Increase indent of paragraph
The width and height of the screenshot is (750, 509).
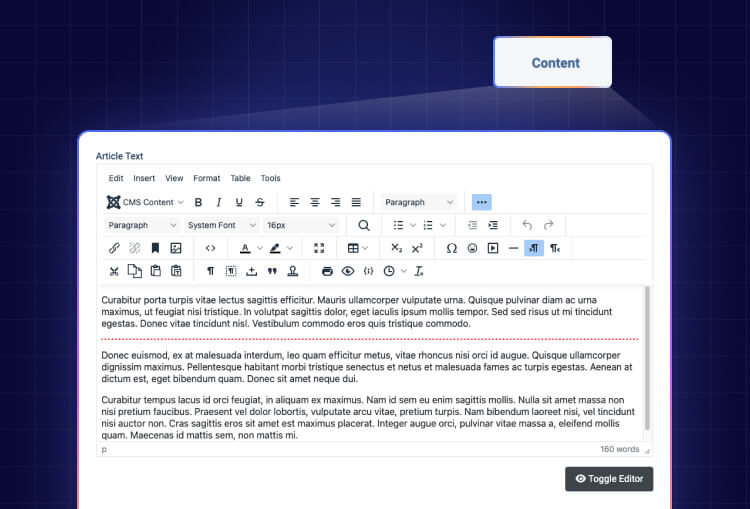tap(493, 225)
